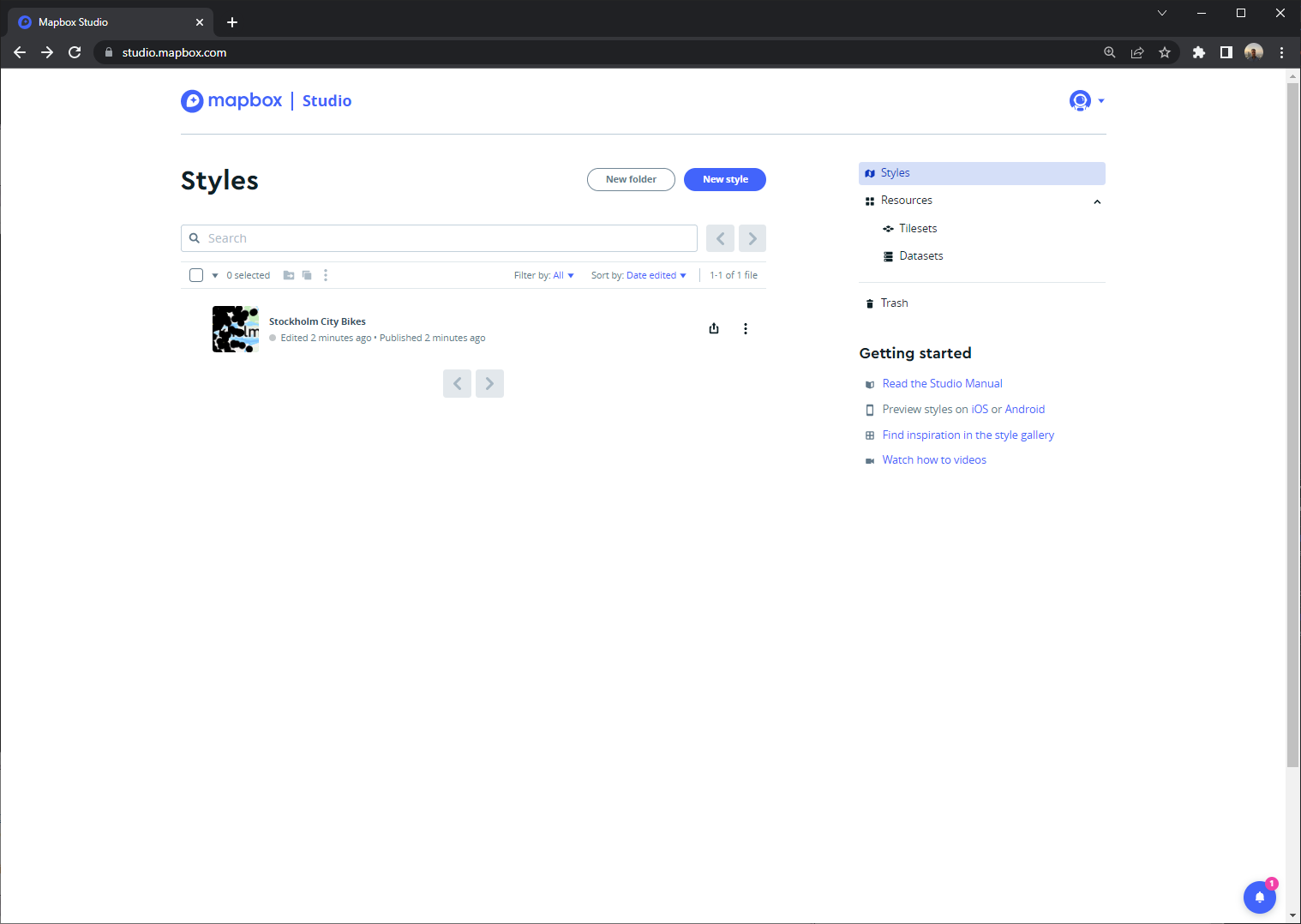The width and height of the screenshot is (1301, 924).
Task: Click the notification bell icon
Action: [x=1259, y=897]
